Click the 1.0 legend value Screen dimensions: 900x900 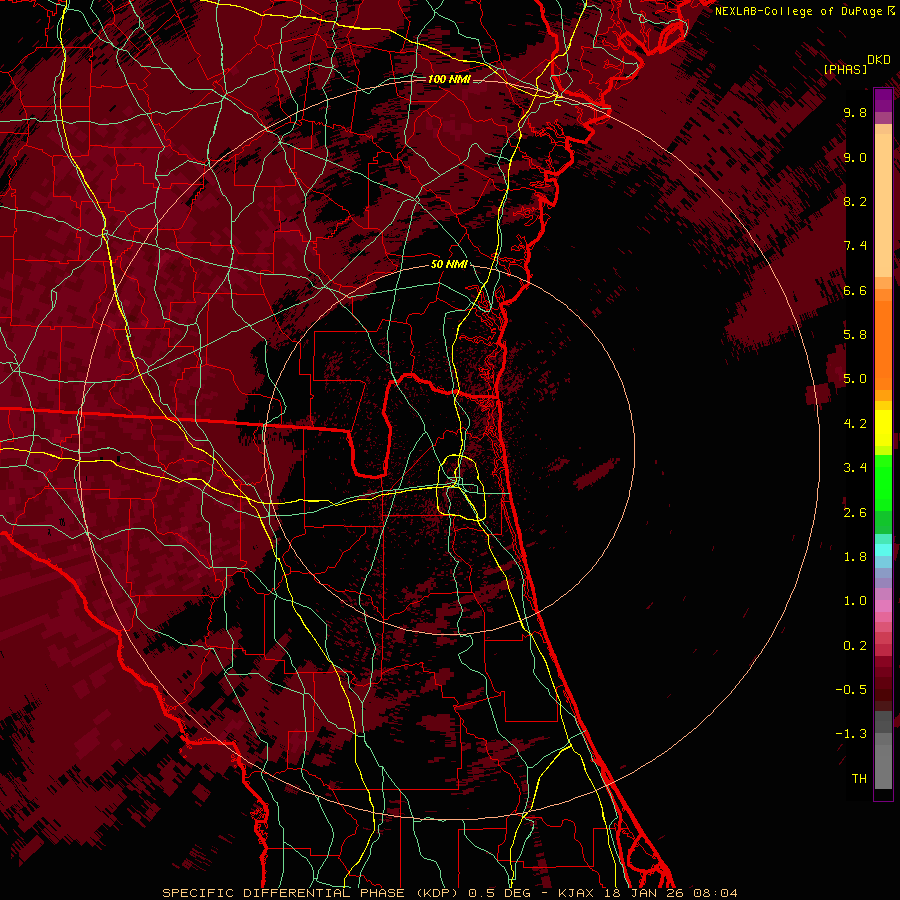click(855, 601)
